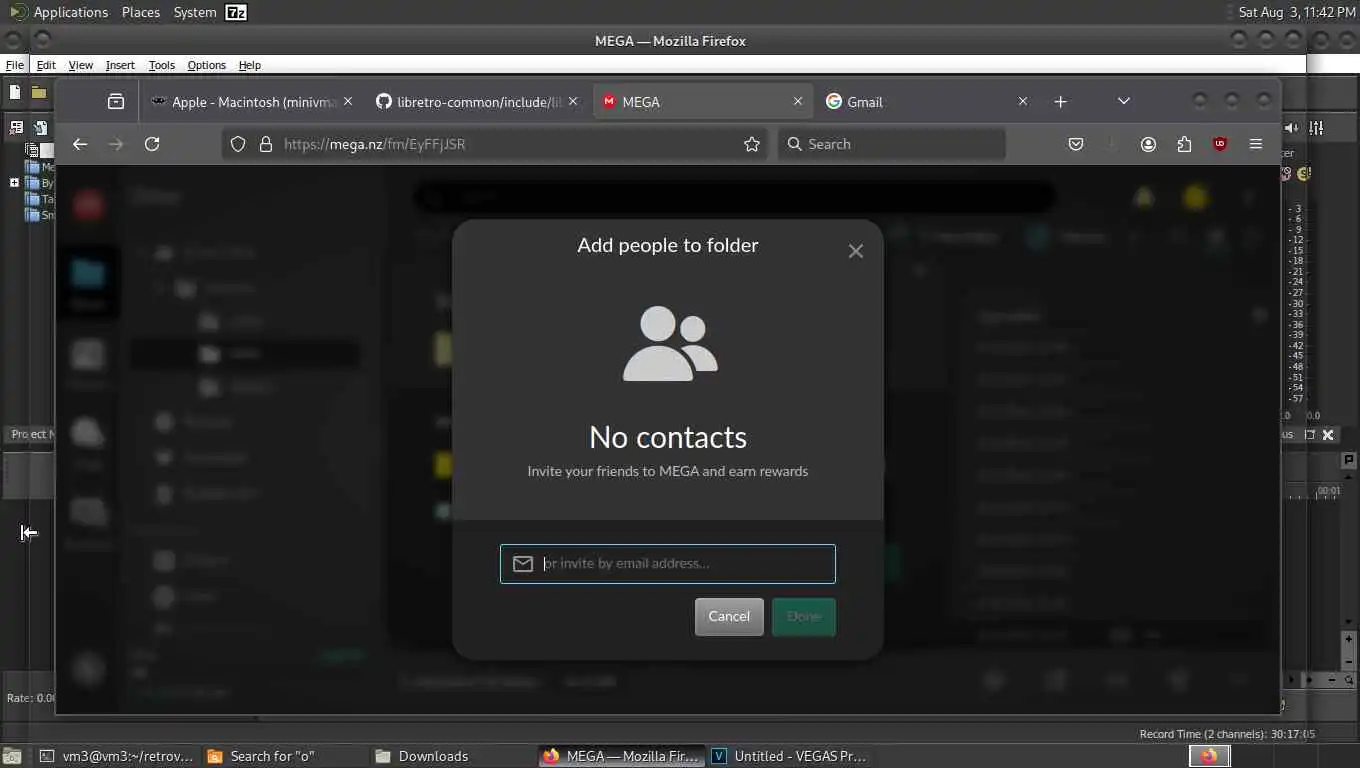The width and height of the screenshot is (1360, 768).
Task: Click the VEGAS open folder icon
Action: click(x=39, y=92)
